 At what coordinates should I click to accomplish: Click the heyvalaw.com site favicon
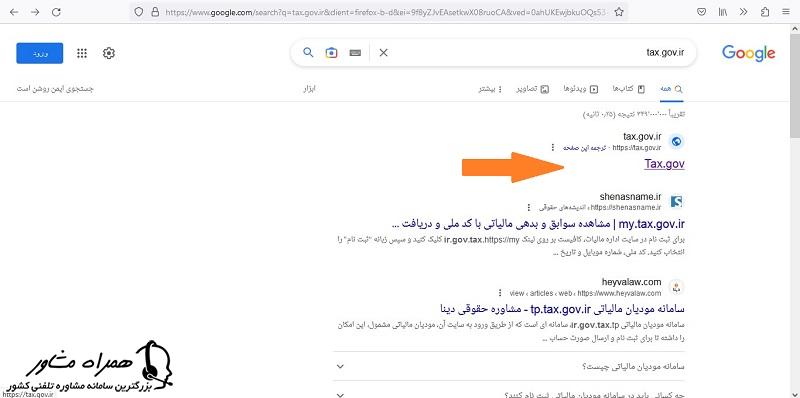[677, 287]
